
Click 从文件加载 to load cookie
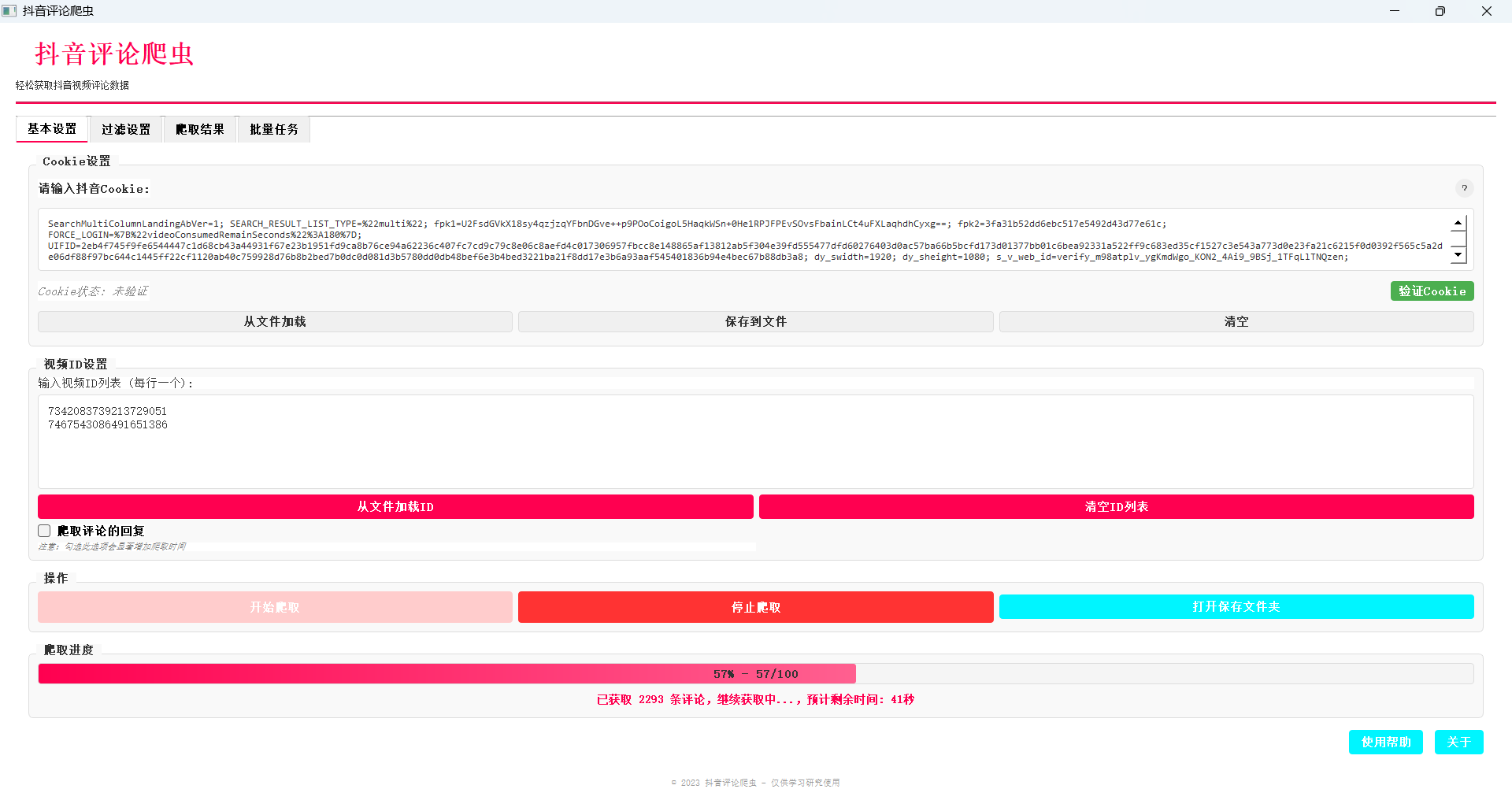tap(275, 321)
